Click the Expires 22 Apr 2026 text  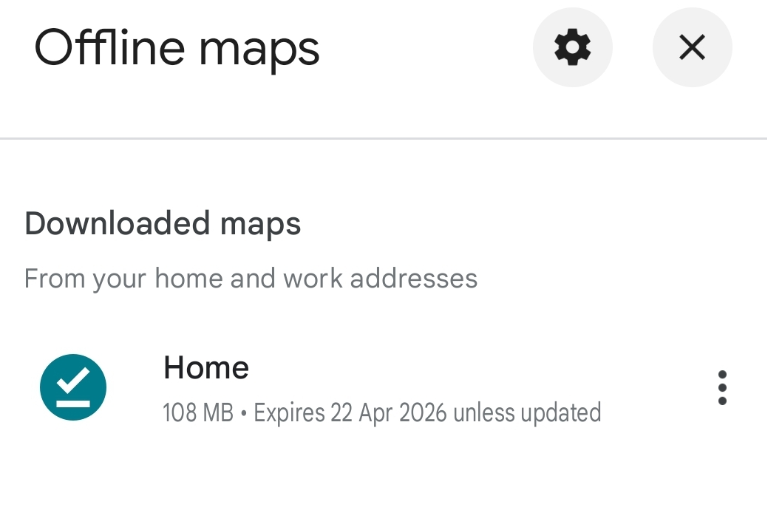(x=350, y=413)
